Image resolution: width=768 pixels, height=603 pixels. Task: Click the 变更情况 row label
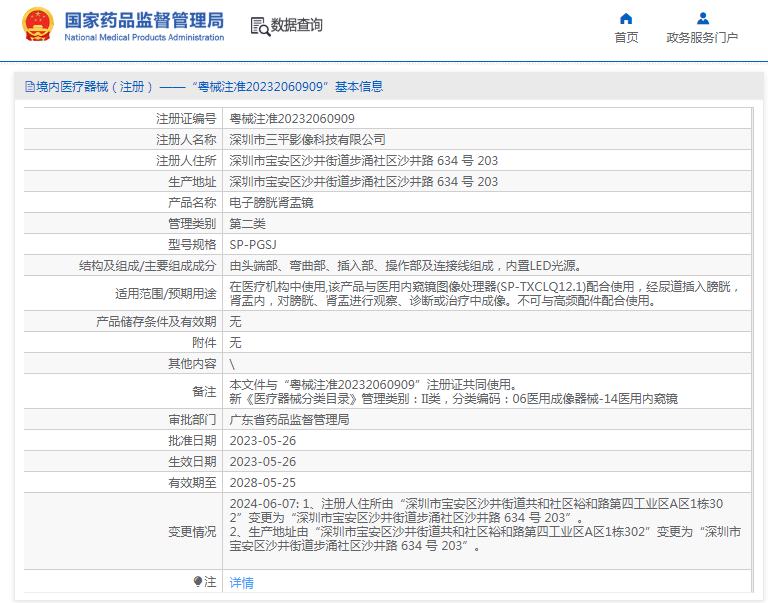(192, 531)
